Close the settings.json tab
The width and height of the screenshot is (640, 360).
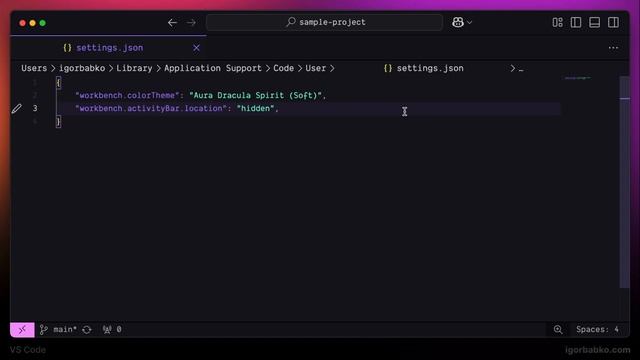pyautogui.click(x=196, y=48)
